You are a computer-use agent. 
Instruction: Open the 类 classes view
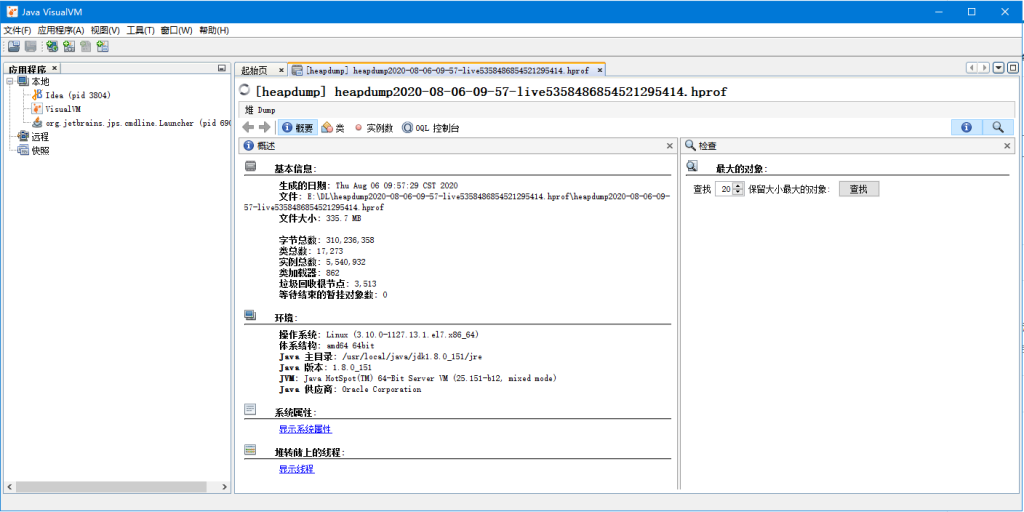[333, 128]
